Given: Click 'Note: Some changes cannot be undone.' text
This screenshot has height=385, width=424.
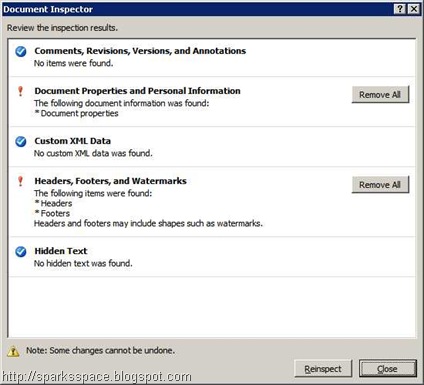Looking at the screenshot, I should click(100, 351).
